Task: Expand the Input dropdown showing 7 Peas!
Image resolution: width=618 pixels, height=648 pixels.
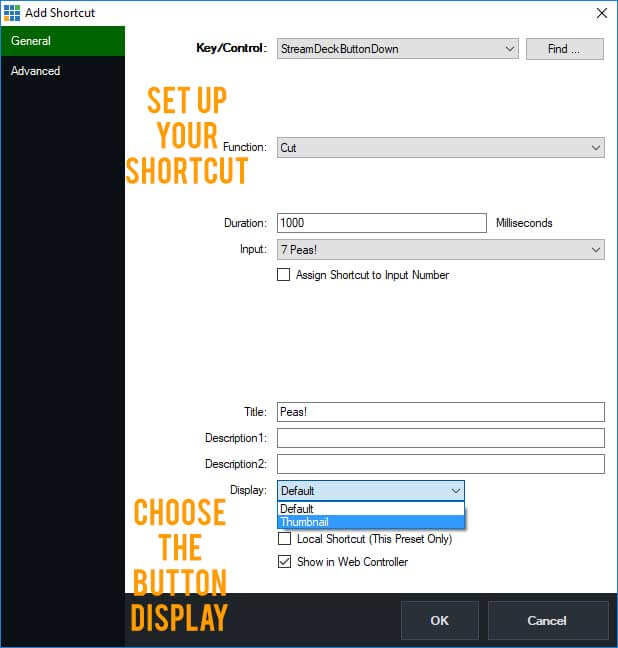Action: (440, 249)
